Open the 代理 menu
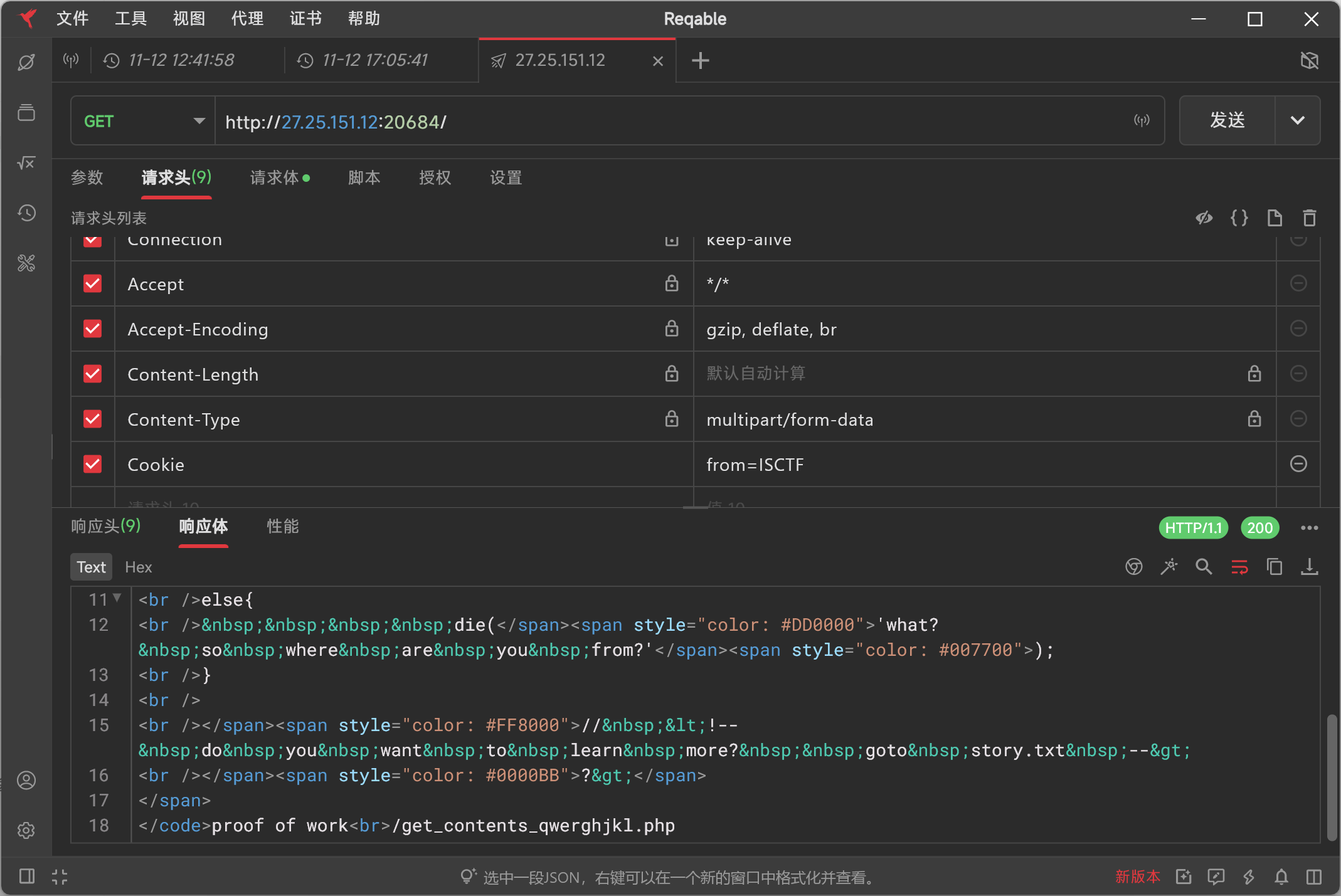The image size is (1341, 896). click(247, 19)
